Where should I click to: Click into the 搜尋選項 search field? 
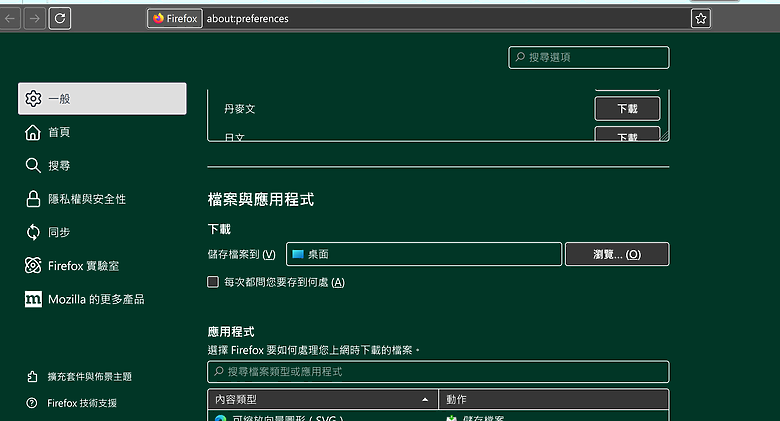pos(588,57)
